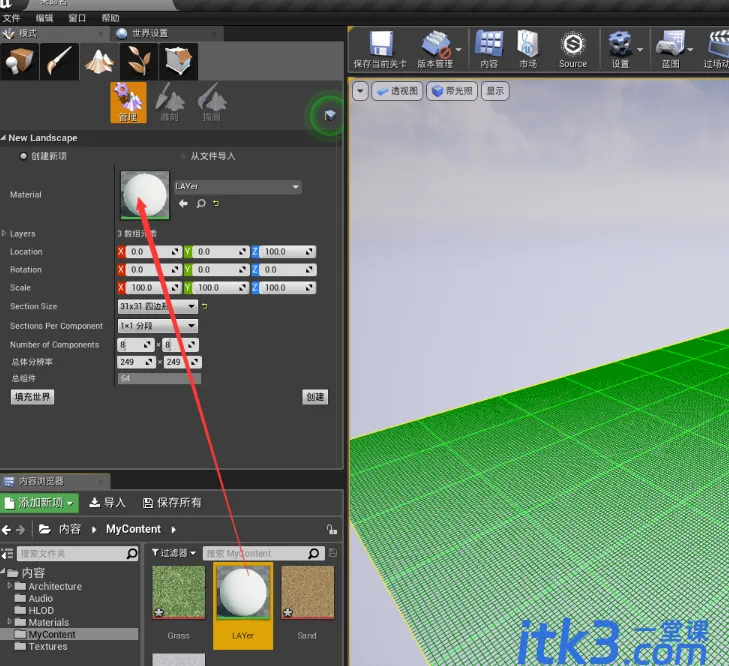
Task: Click the 创建 button
Action: [x=315, y=397]
